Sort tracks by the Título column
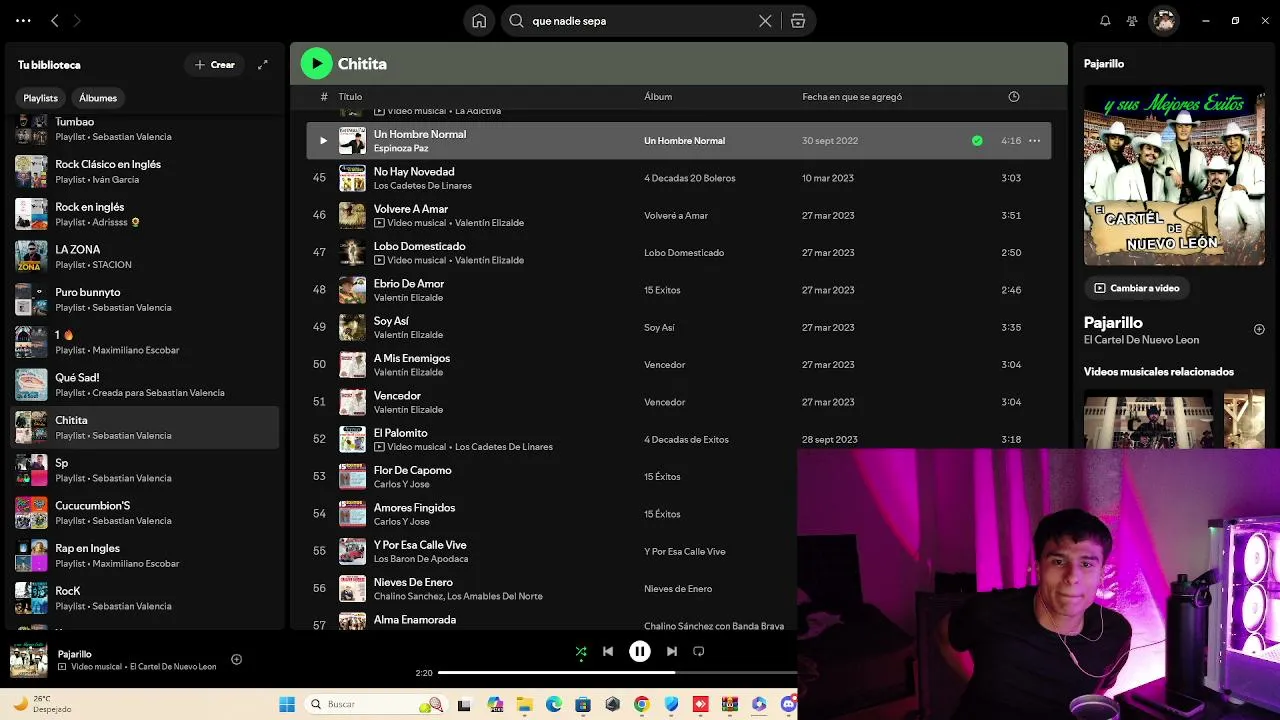This screenshot has width=1280, height=720. (350, 97)
